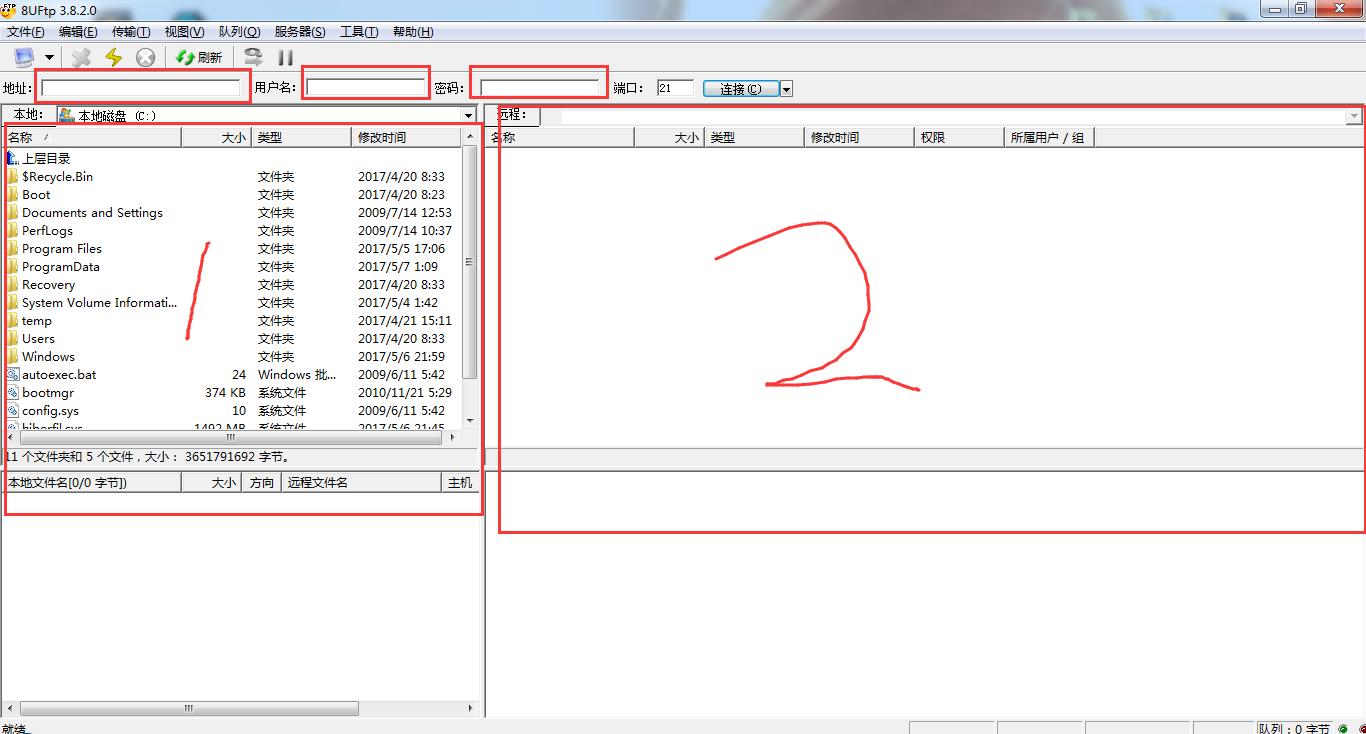The image size is (1366, 734).
Task: Open the 文件(F) menu
Action: pyautogui.click(x=25, y=32)
